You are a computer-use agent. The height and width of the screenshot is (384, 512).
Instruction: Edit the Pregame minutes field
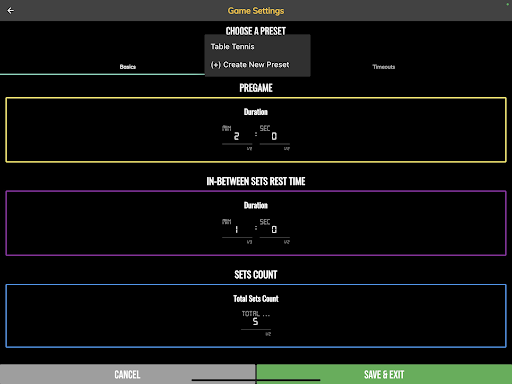coord(237,136)
